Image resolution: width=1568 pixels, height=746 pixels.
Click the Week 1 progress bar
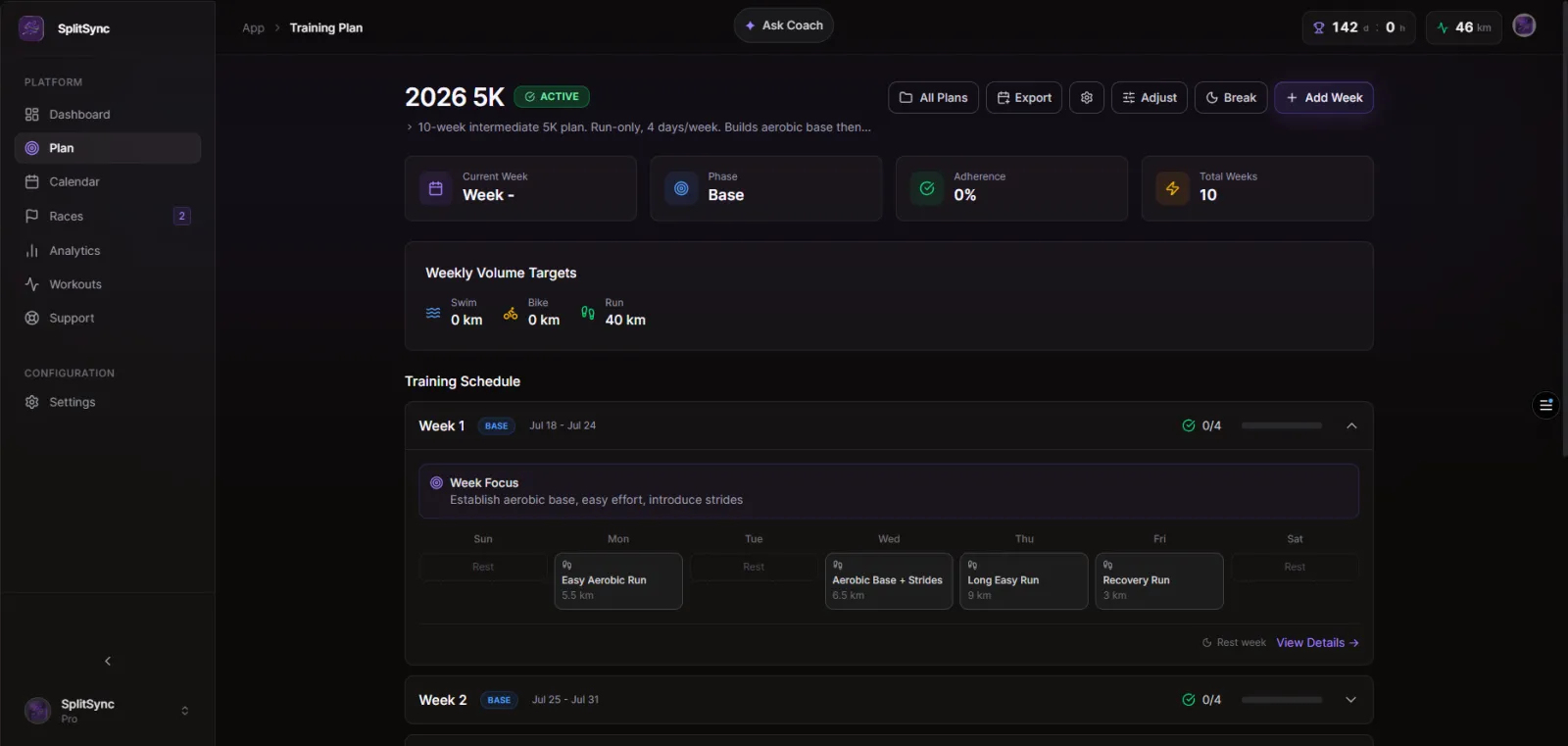coord(1282,425)
